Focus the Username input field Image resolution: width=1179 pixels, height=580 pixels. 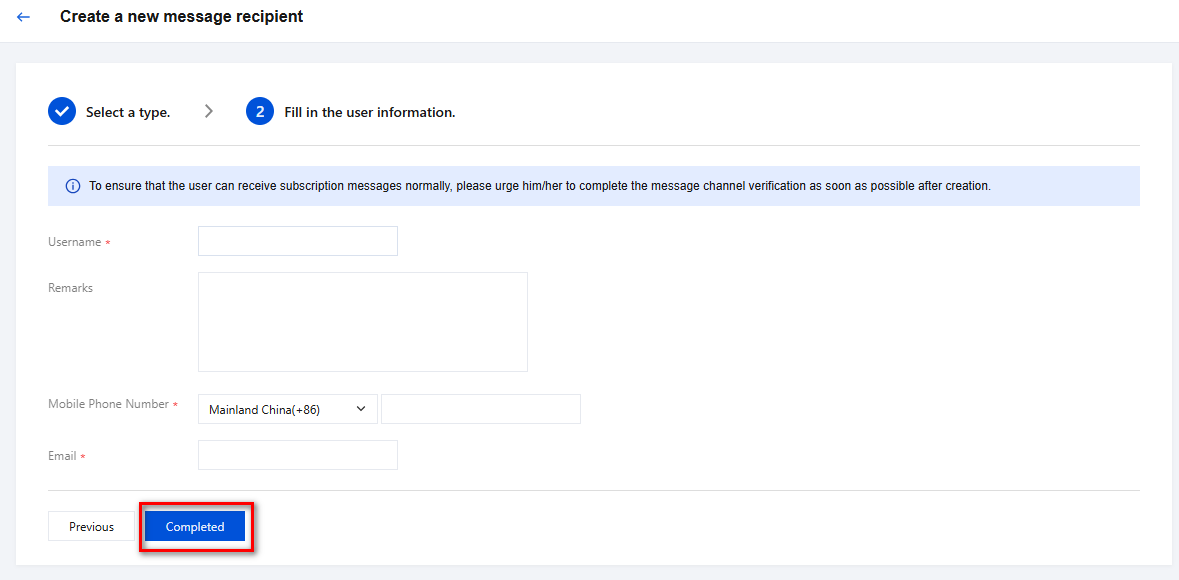[x=298, y=241]
